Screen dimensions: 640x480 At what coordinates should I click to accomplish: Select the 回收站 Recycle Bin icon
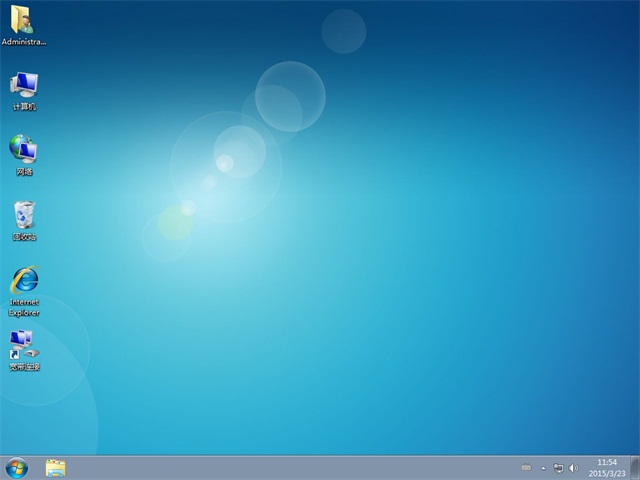(x=24, y=214)
